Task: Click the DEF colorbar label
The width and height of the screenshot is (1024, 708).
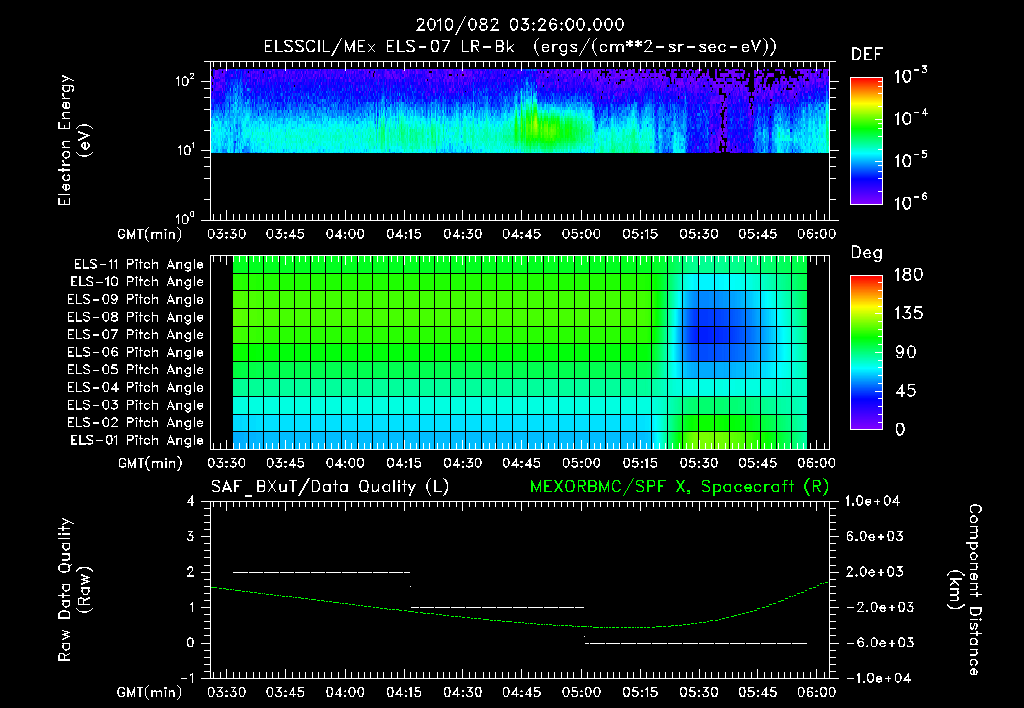Action: [867, 54]
